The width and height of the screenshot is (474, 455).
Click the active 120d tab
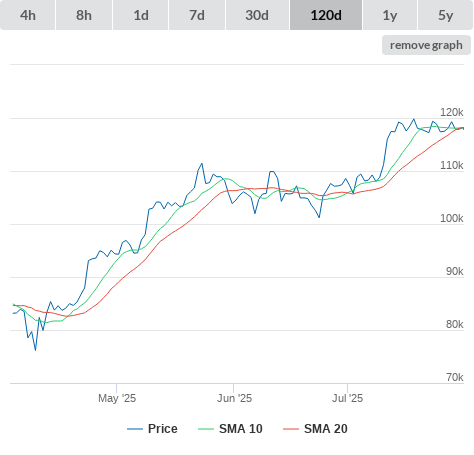(326, 15)
